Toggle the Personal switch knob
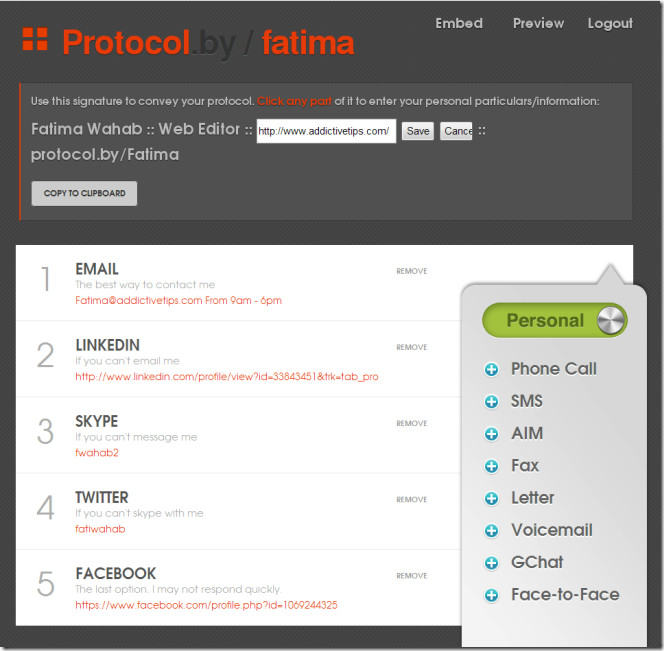 [610, 320]
